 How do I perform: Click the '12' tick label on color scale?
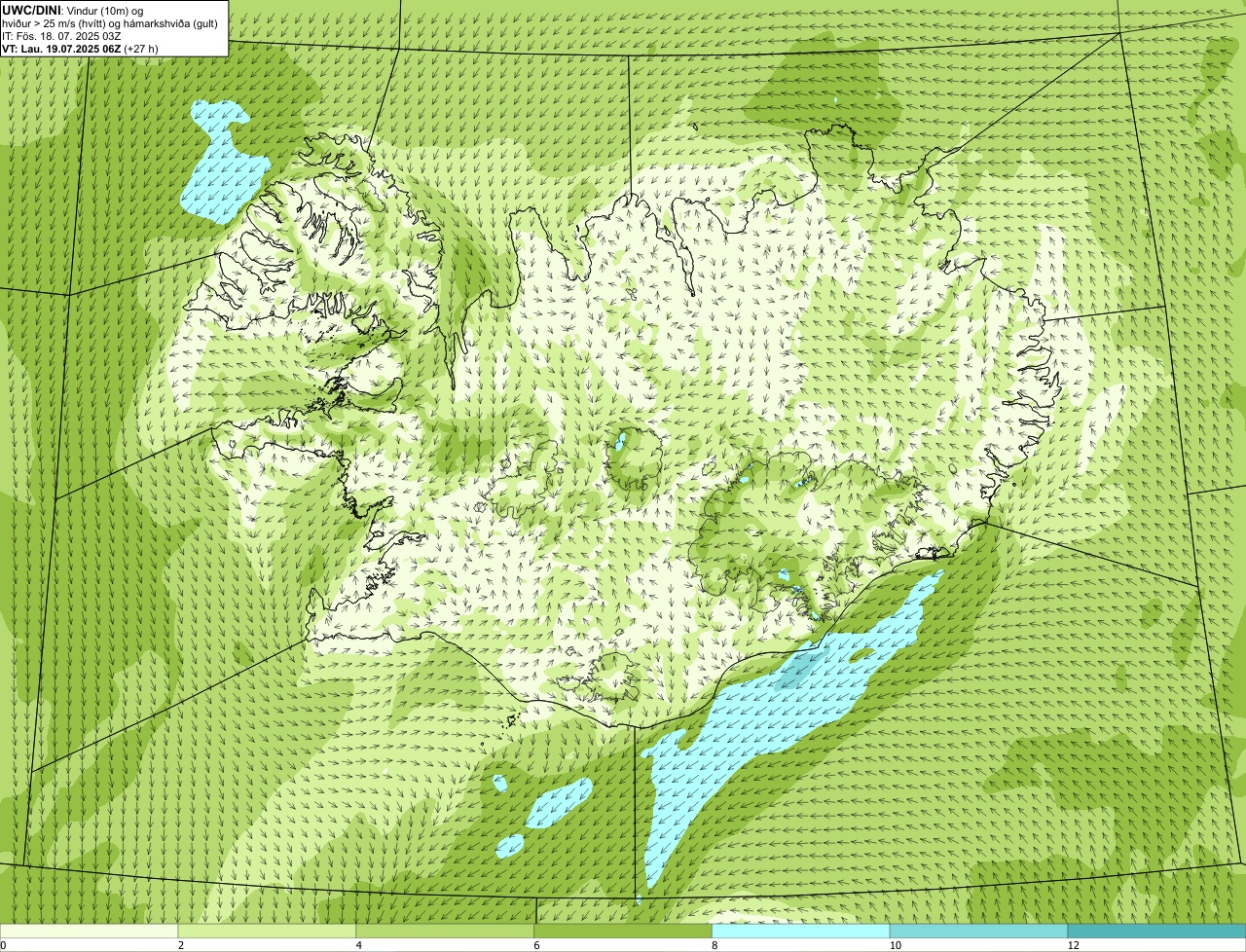(x=1073, y=945)
